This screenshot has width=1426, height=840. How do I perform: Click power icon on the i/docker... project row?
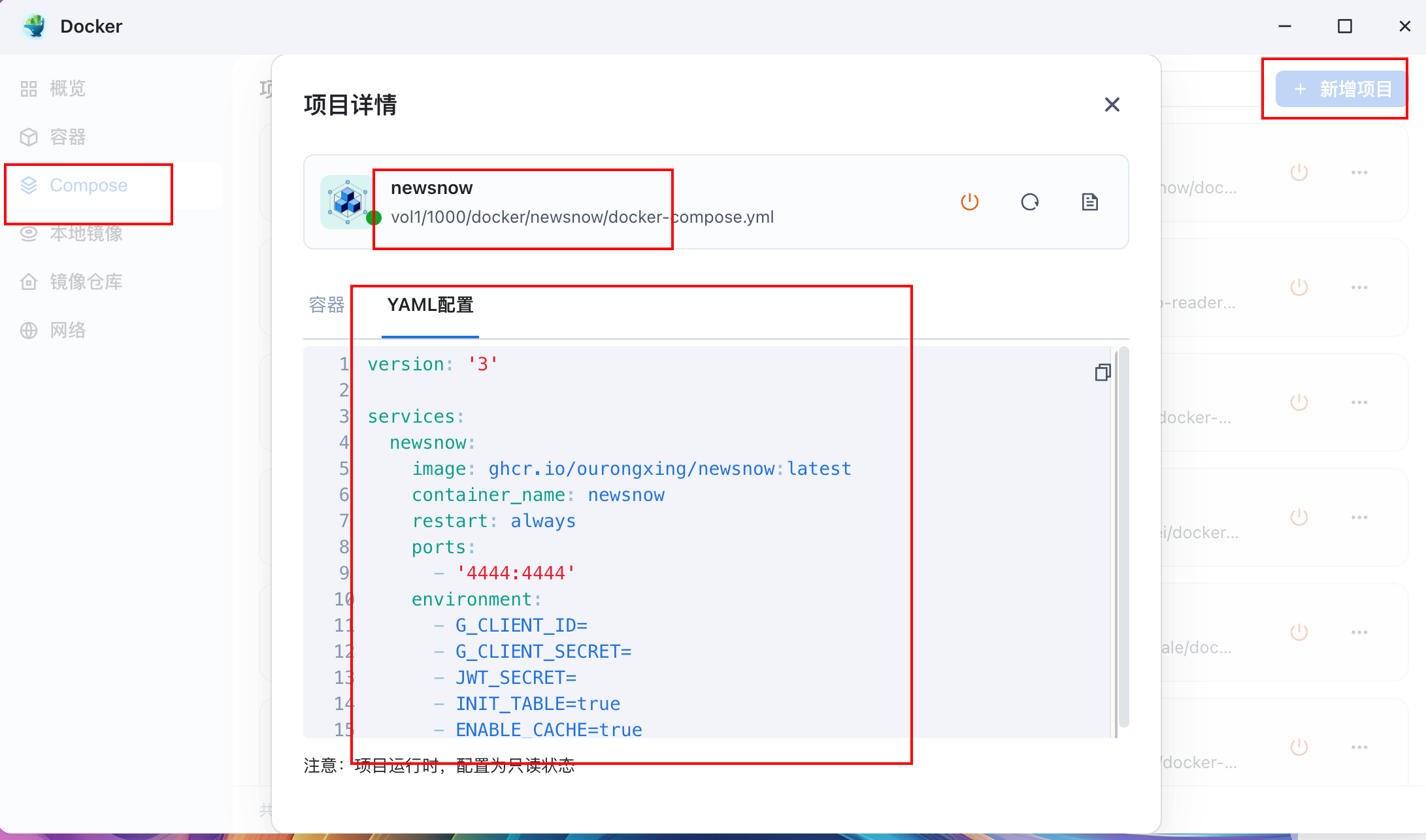click(x=1299, y=517)
